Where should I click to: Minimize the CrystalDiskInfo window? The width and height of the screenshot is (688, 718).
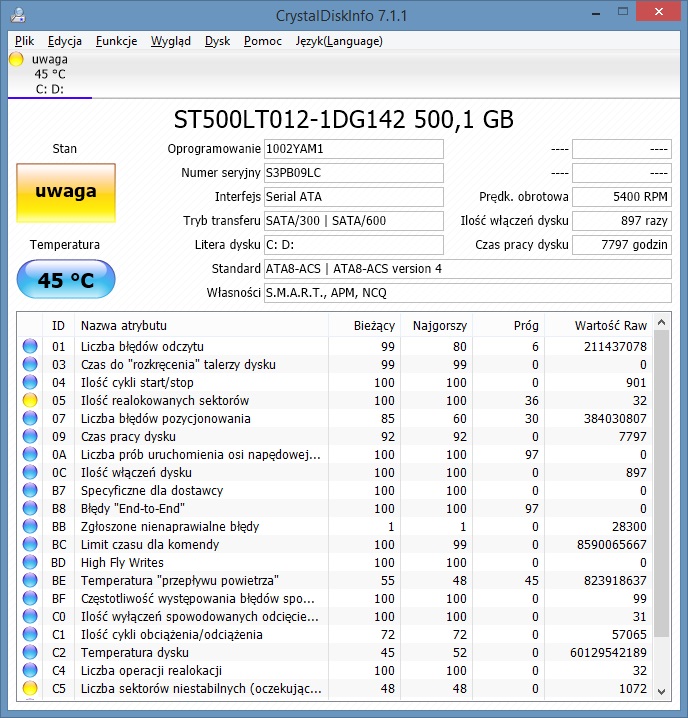(596, 14)
